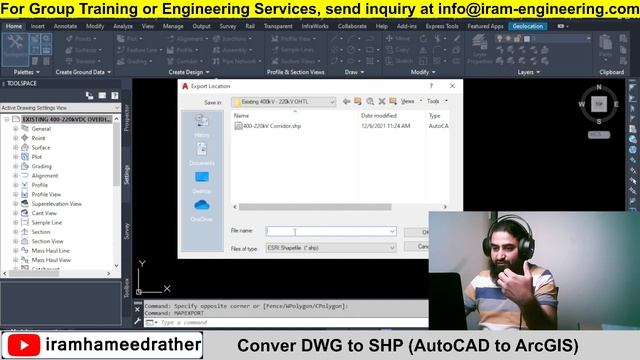Open History location in Export dialog sidebar
This screenshot has width=640, height=360.
pyautogui.click(x=202, y=126)
